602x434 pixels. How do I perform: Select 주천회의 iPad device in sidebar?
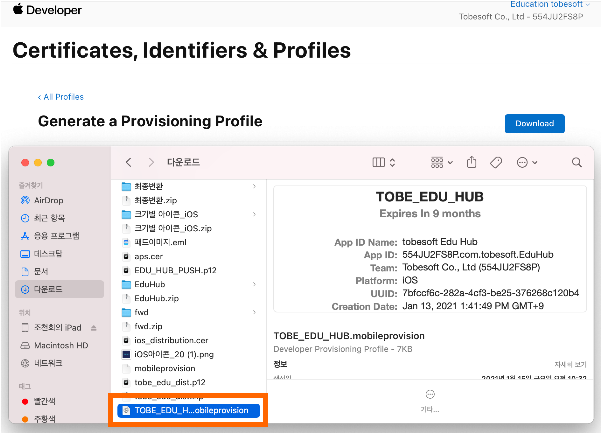(x=51, y=328)
